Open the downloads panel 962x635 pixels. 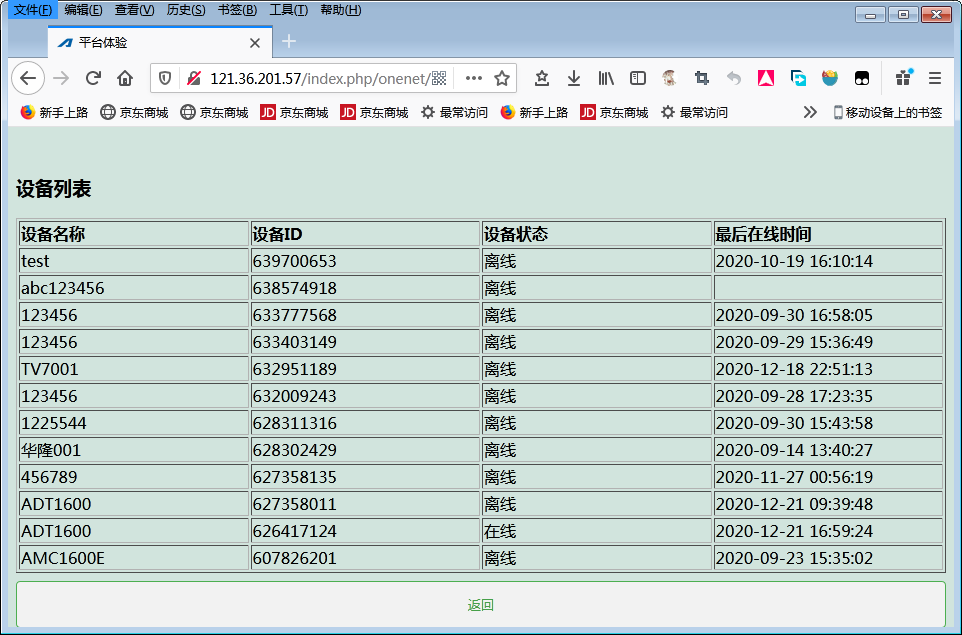click(574, 78)
